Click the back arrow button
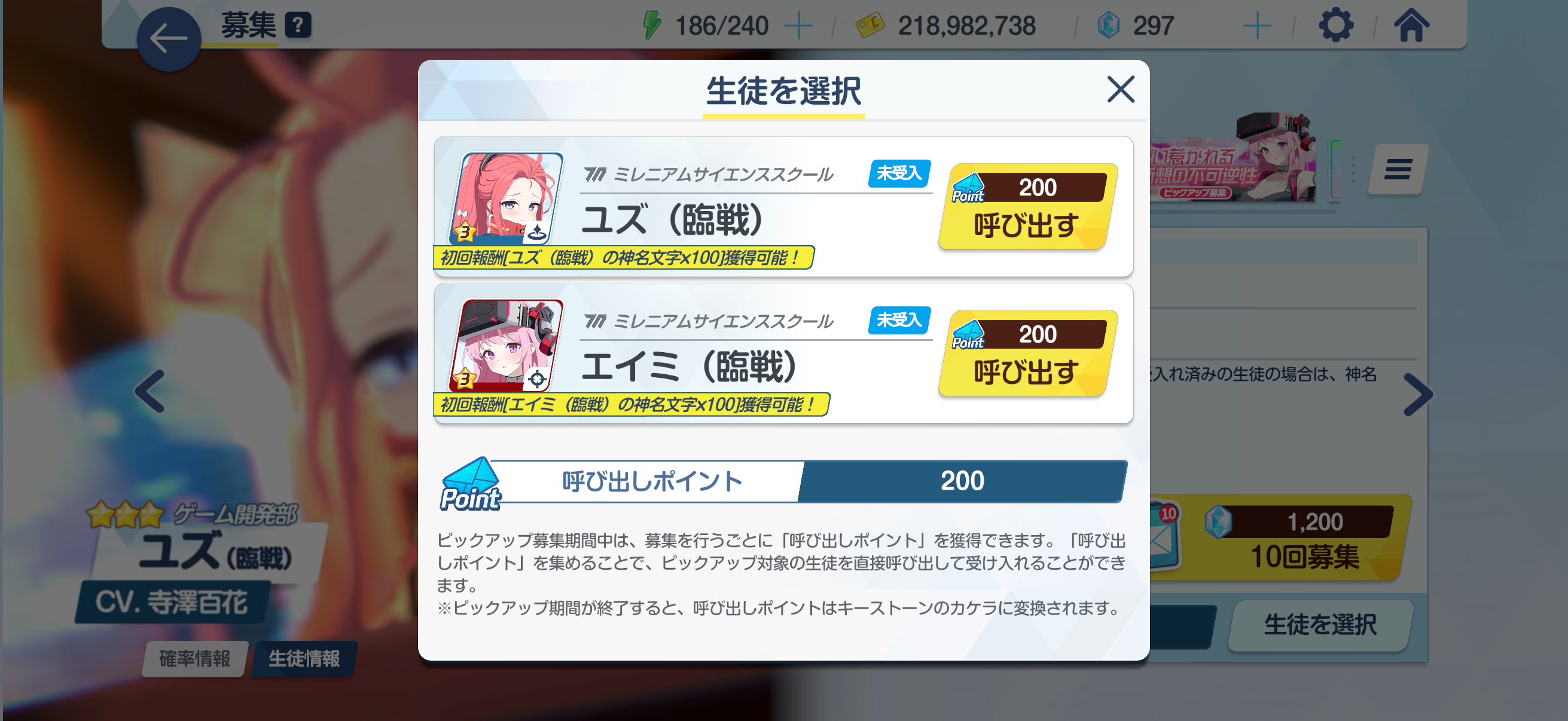Viewport: 1568px width, 721px height. pyautogui.click(x=169, y=39)
